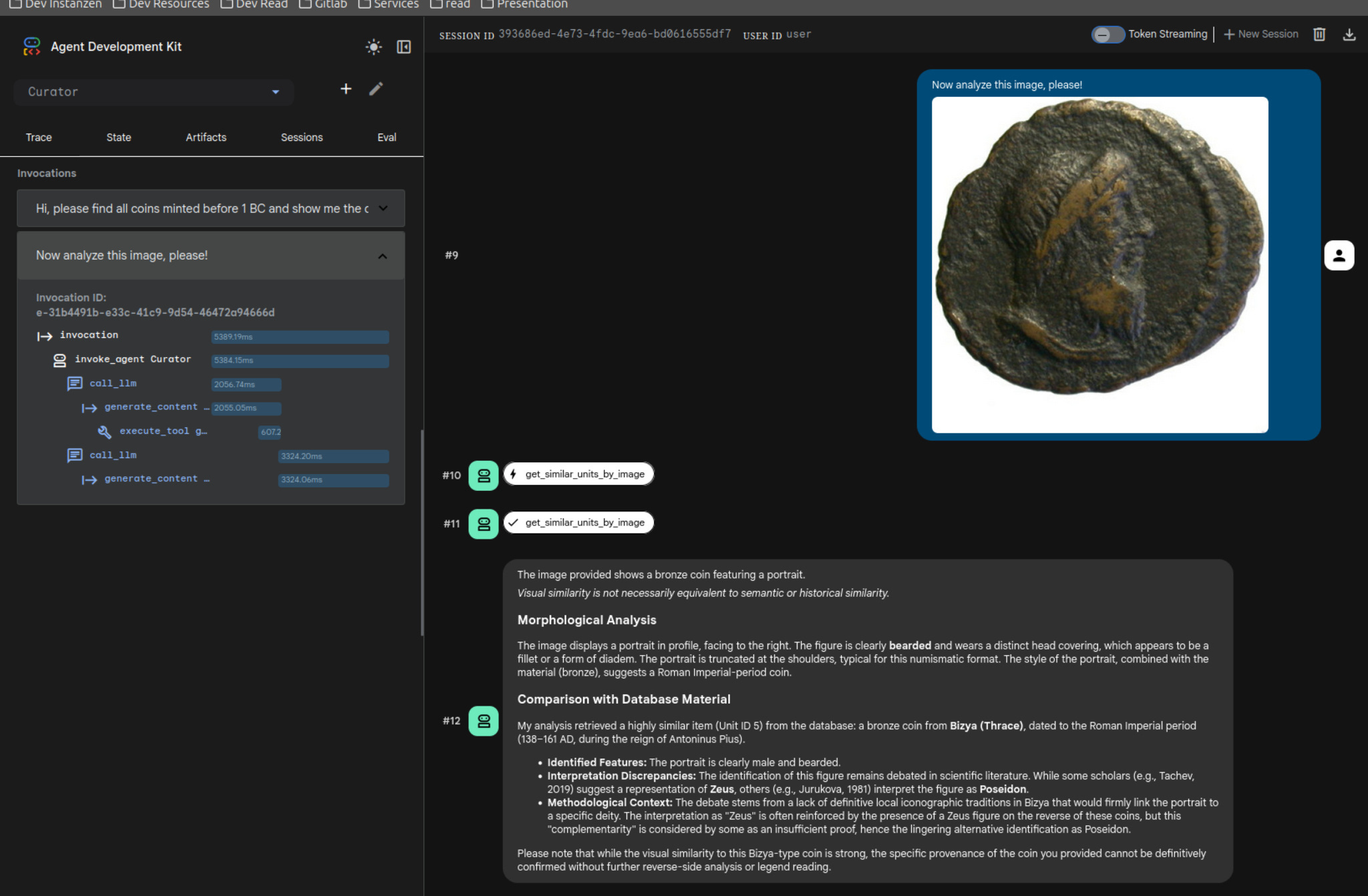Collapse the side panel icon

403,47
